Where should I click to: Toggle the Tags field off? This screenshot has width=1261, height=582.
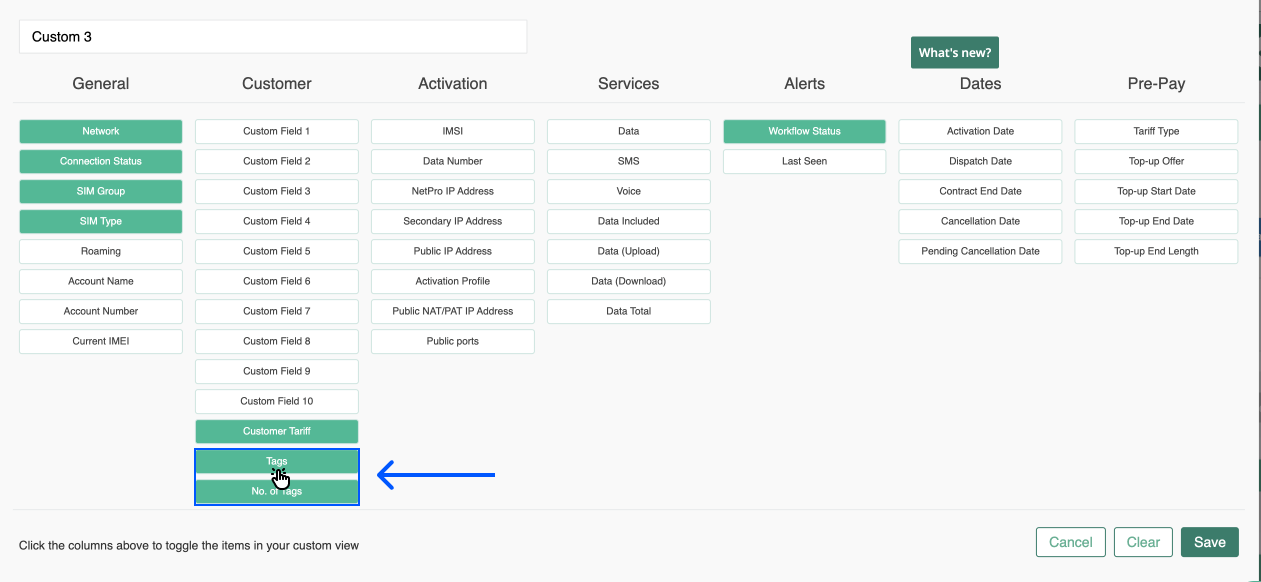(276, 461)
